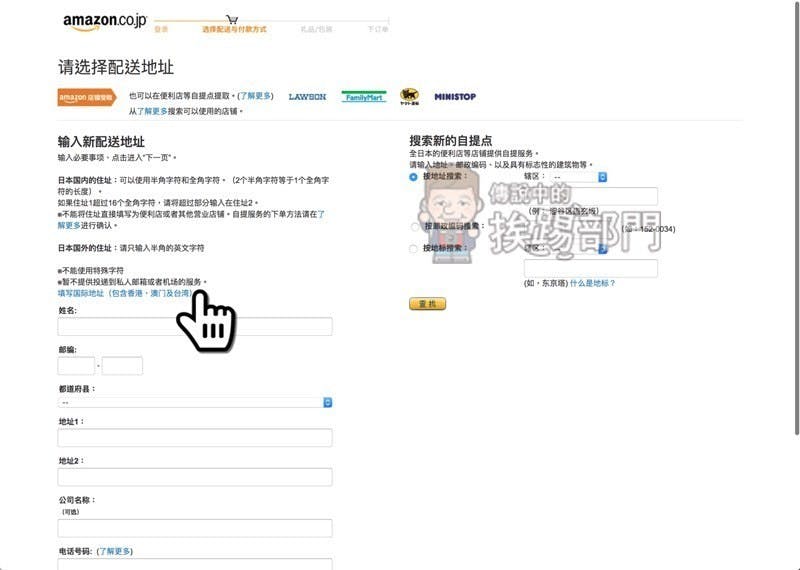800x570 pixels.
Task: Click the amazon.co.jp logo
Action: point(105,22)
